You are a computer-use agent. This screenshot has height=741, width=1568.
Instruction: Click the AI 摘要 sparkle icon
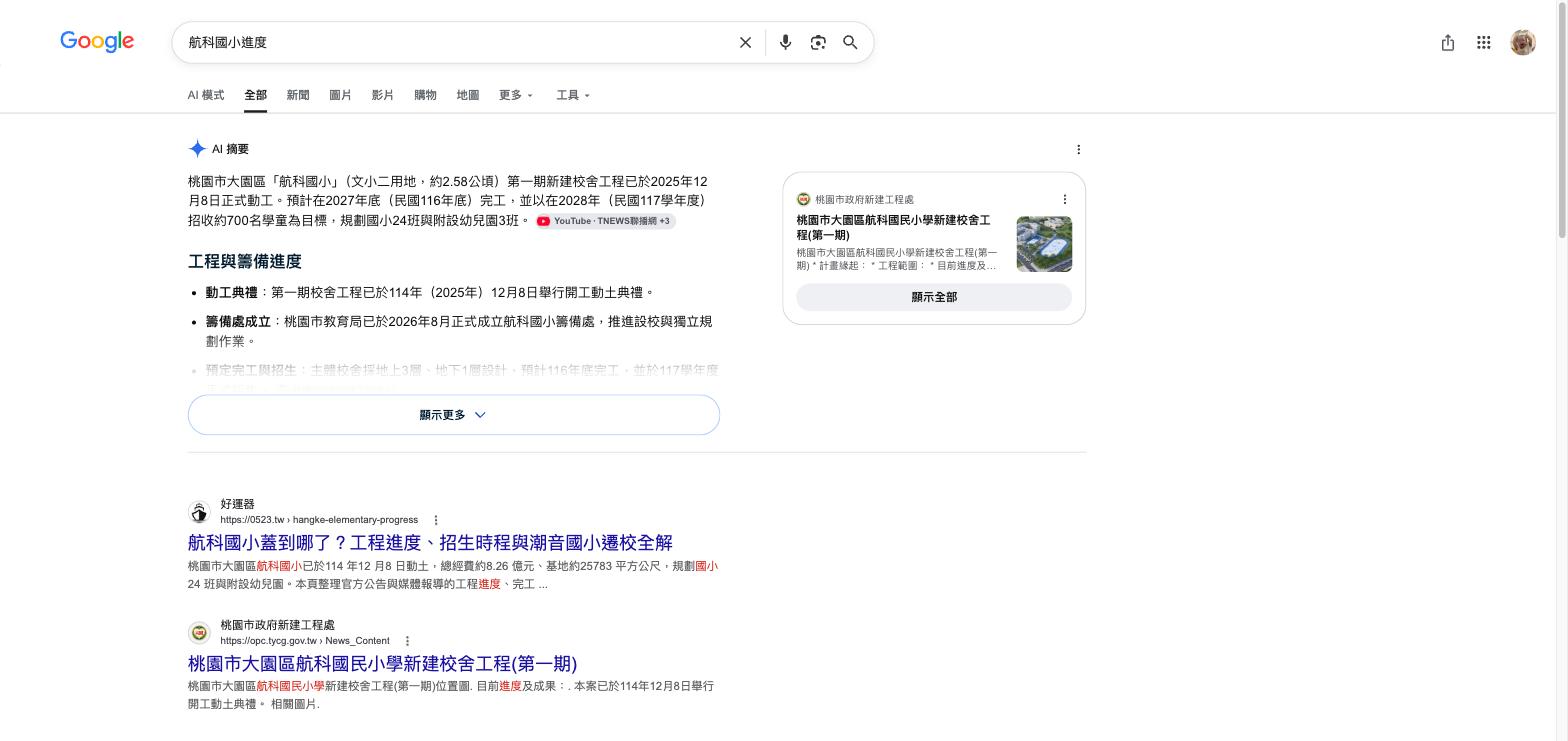click(x=197, y=149)
